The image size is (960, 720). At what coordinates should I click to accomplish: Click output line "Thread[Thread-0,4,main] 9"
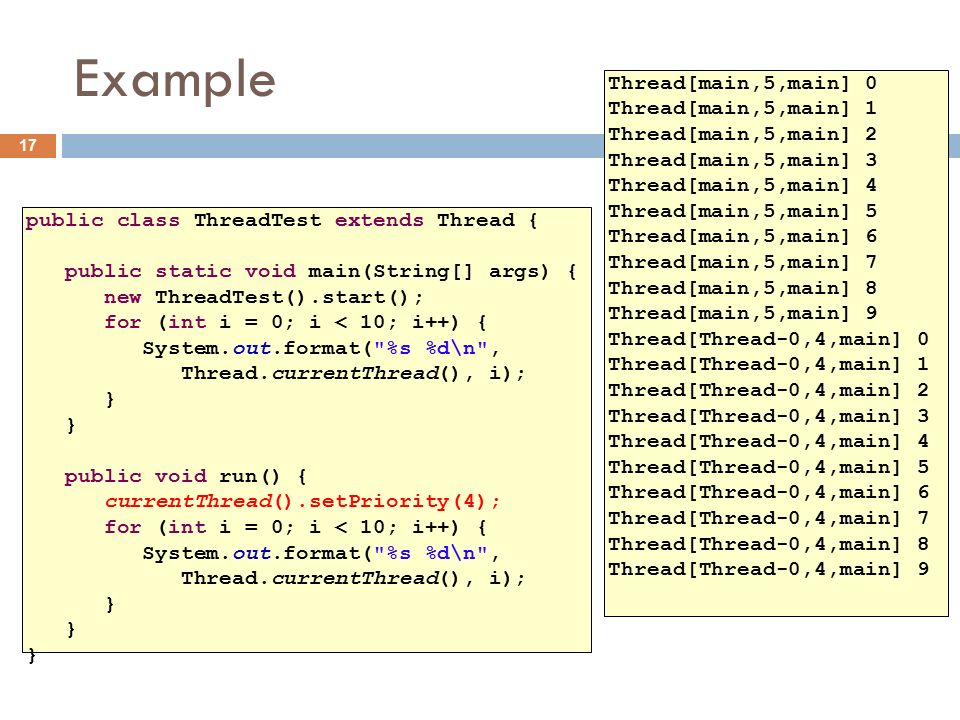pyautogui.click(x=769, y=569)
